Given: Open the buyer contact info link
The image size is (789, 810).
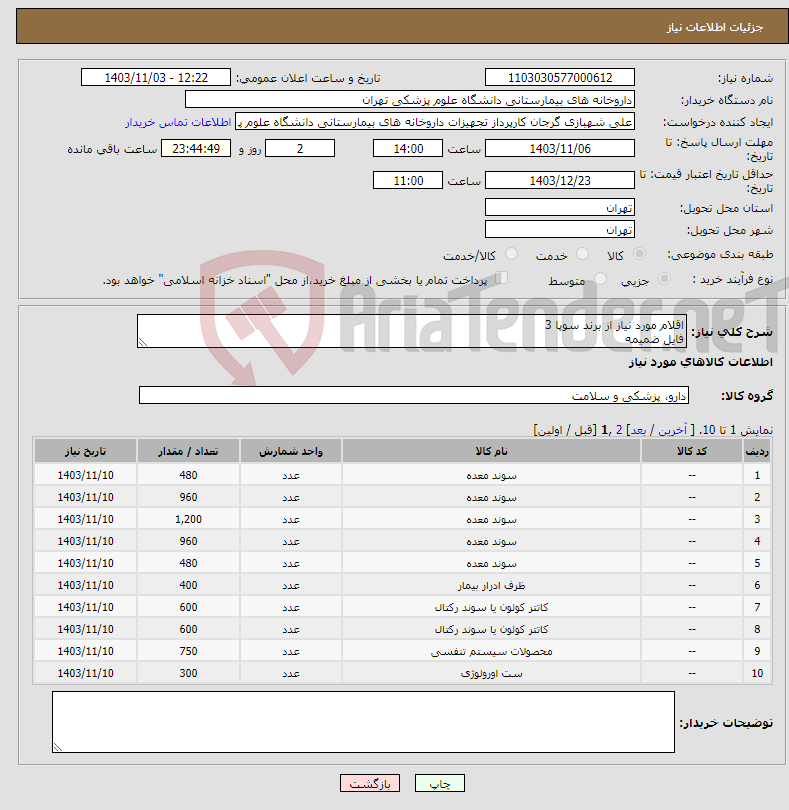Looking at the screenshot, I should coord(178,122).
